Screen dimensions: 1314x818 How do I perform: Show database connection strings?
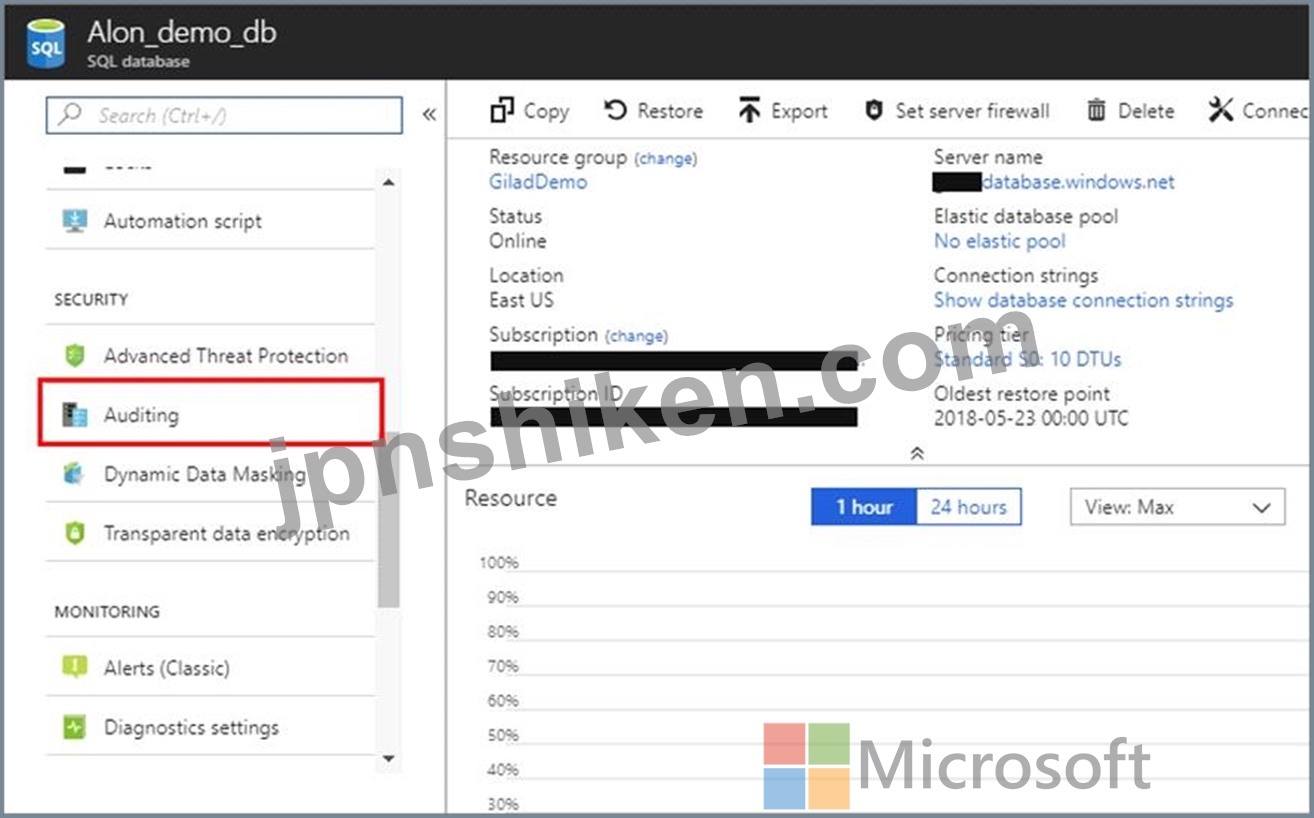(1084, 300)
